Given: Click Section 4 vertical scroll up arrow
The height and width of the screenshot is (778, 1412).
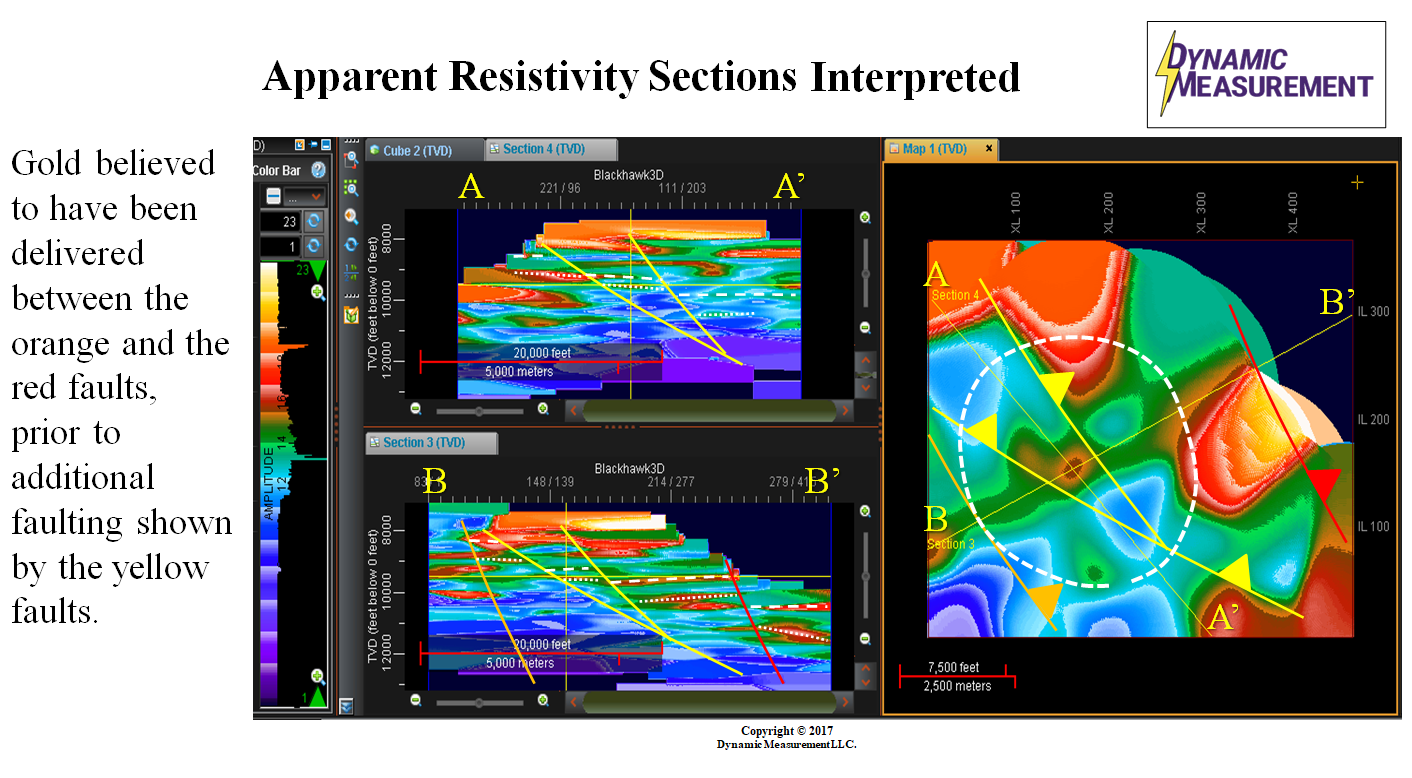Looking at the screenshot, I should (866, 361).
